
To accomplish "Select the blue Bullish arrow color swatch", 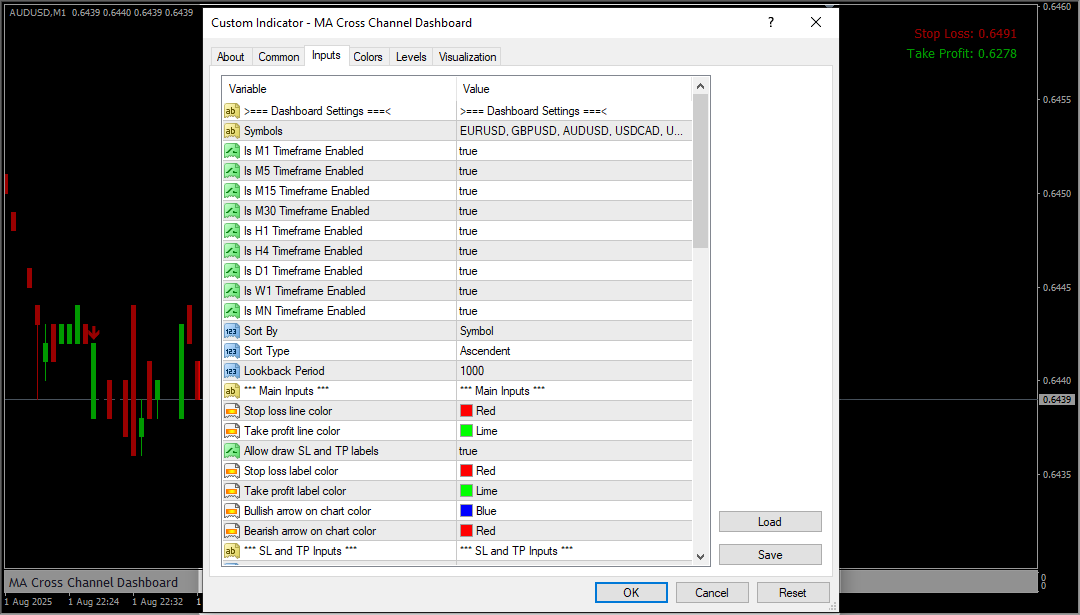I will tap(466, 511).
